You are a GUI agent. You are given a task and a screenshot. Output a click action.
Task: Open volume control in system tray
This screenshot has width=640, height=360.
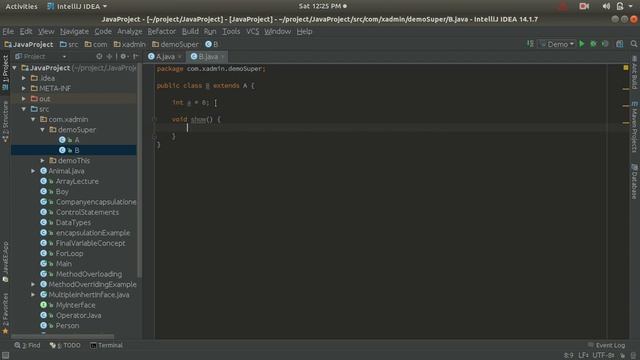606,6
